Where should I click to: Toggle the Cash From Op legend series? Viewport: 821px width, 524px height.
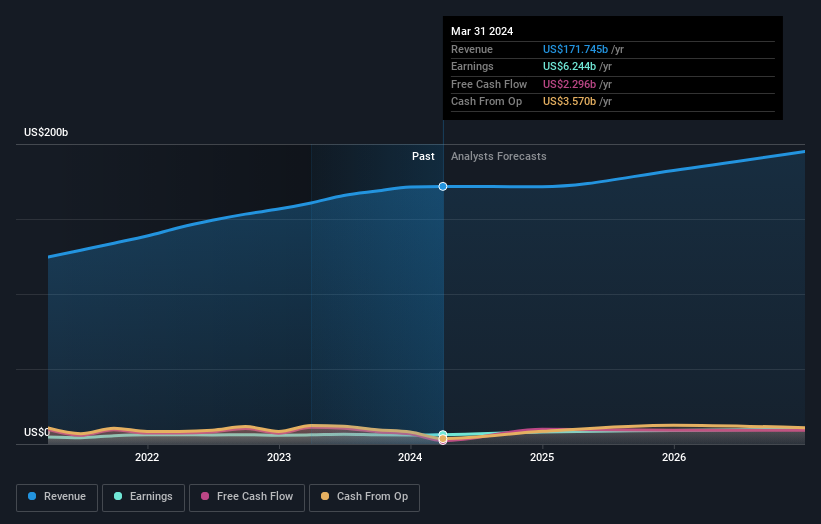click(364, 497)
